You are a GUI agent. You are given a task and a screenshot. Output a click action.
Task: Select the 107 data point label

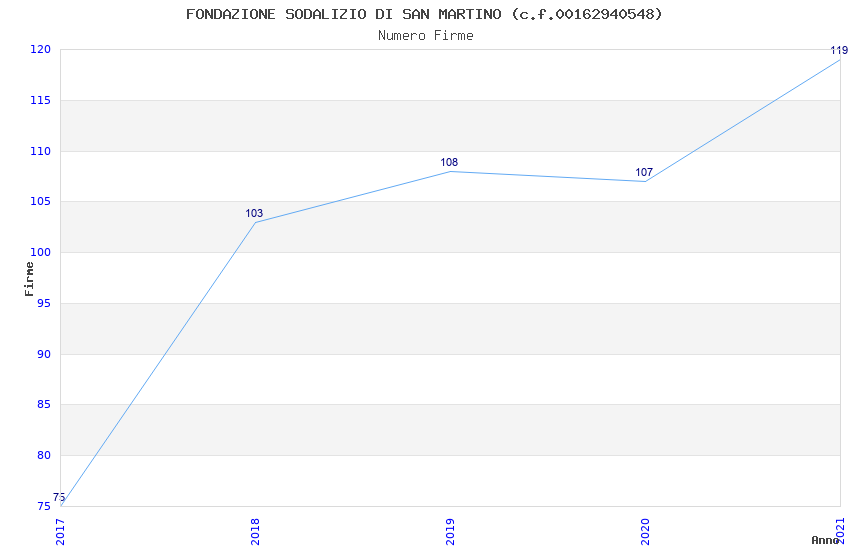[x=644, y=172]
